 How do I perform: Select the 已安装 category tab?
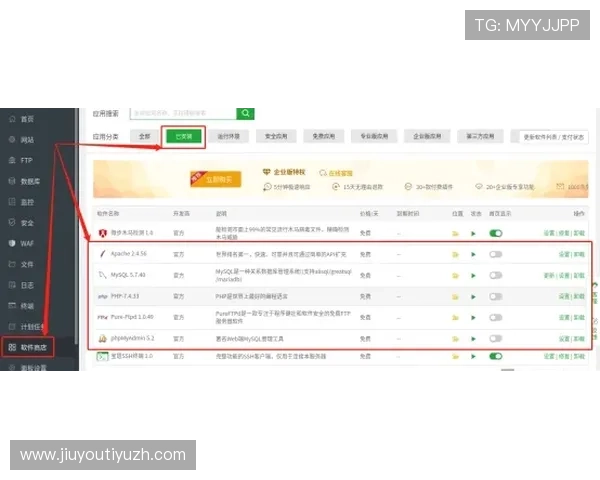184,136
